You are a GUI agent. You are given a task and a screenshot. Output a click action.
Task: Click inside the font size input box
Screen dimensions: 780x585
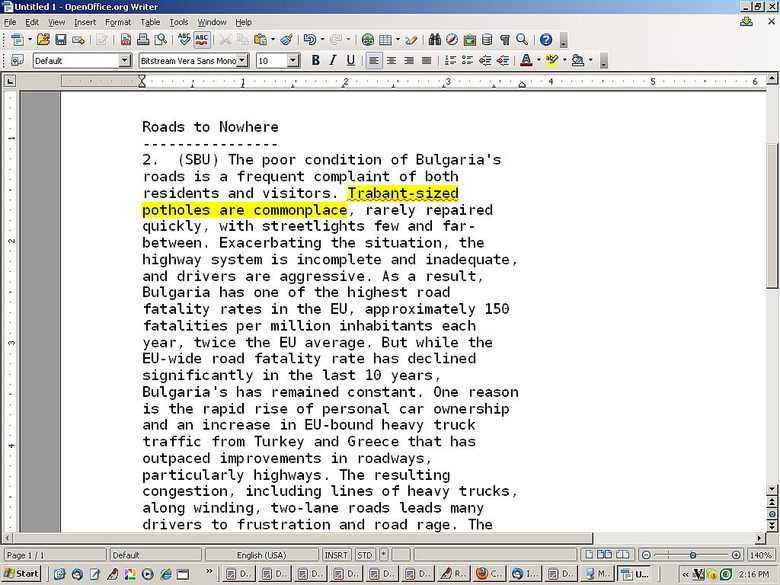tap(272, 61)
